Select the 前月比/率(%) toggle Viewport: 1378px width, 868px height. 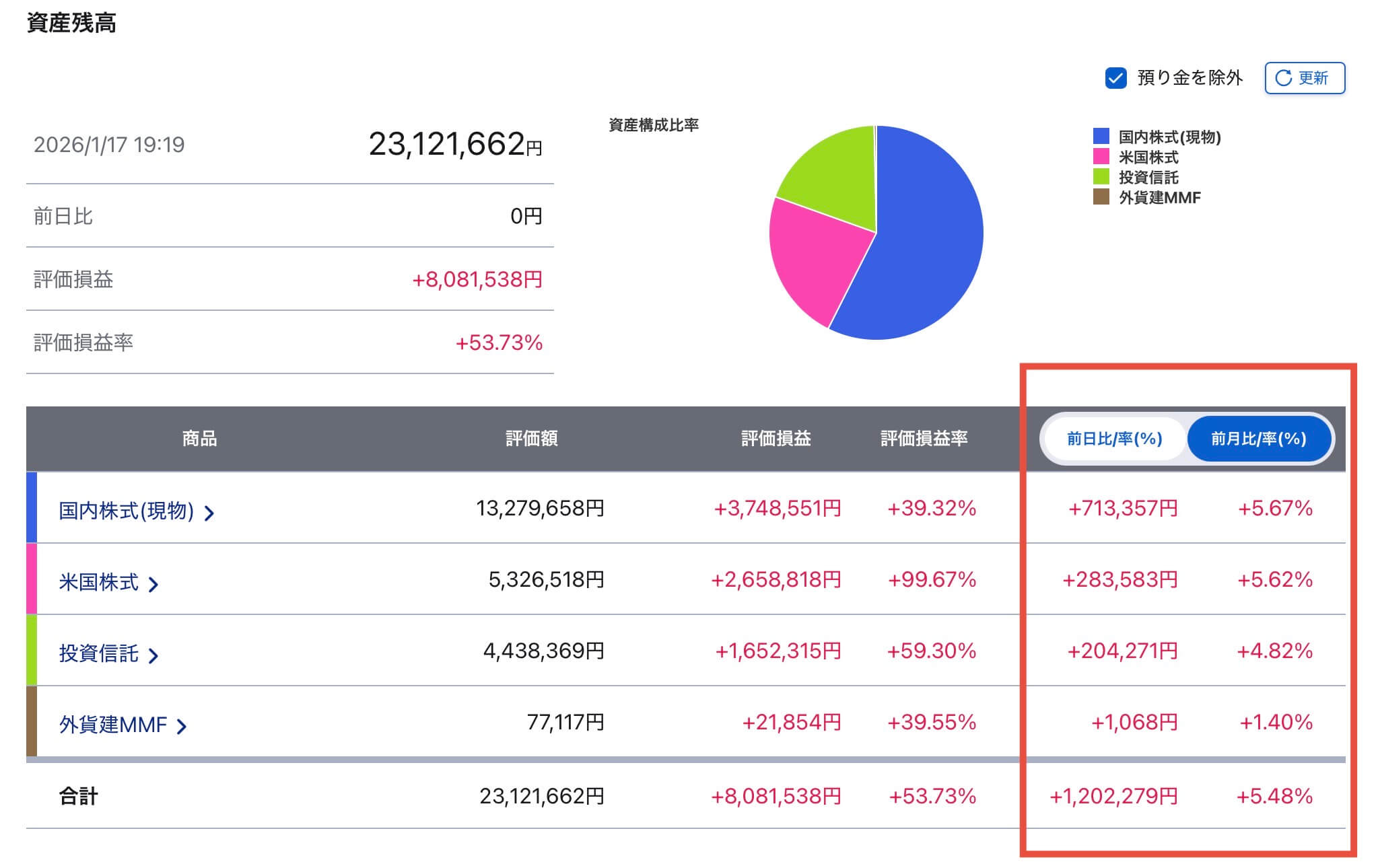(1258, 439)
